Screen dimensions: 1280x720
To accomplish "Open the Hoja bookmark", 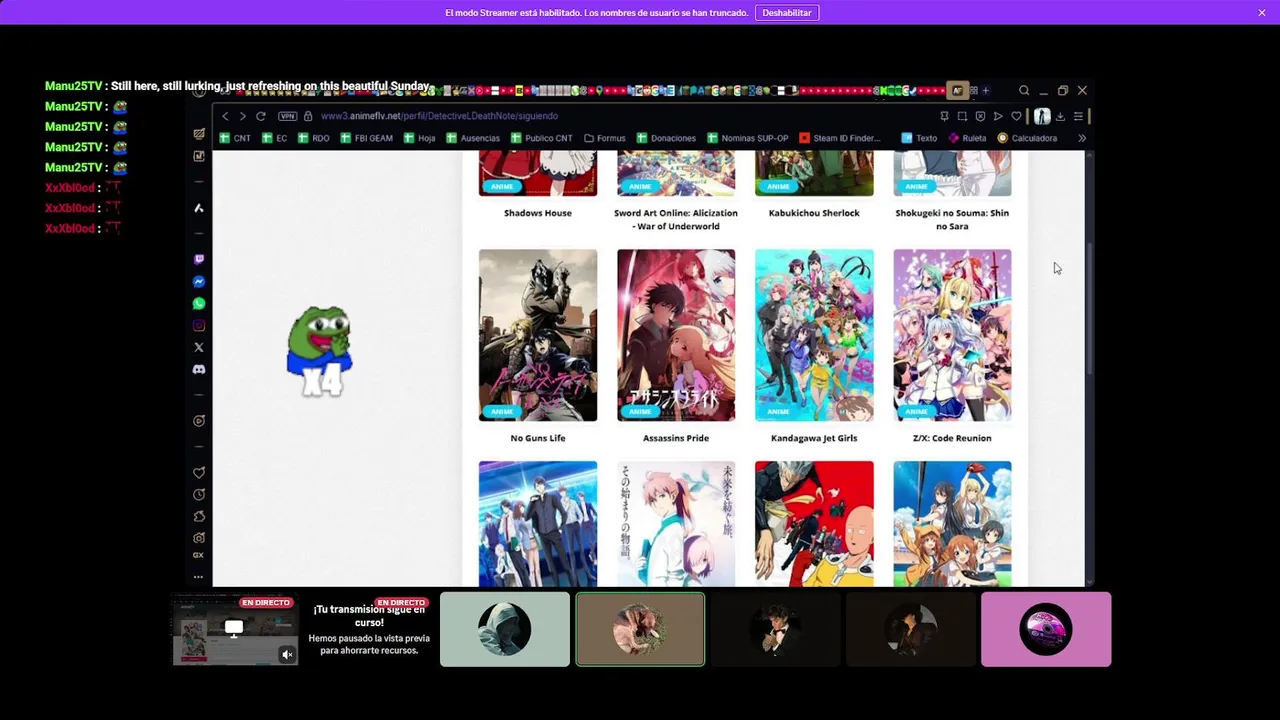I will point(419,138).
